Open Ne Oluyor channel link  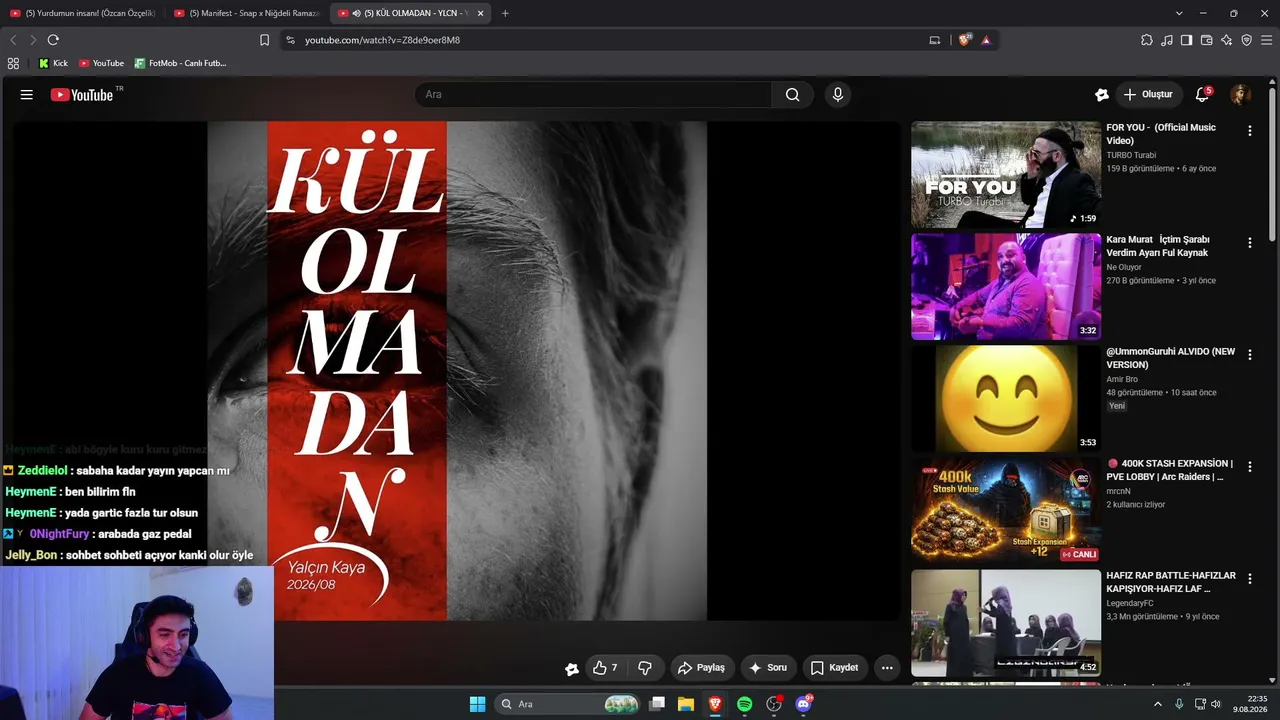(x=1124, y=267)
